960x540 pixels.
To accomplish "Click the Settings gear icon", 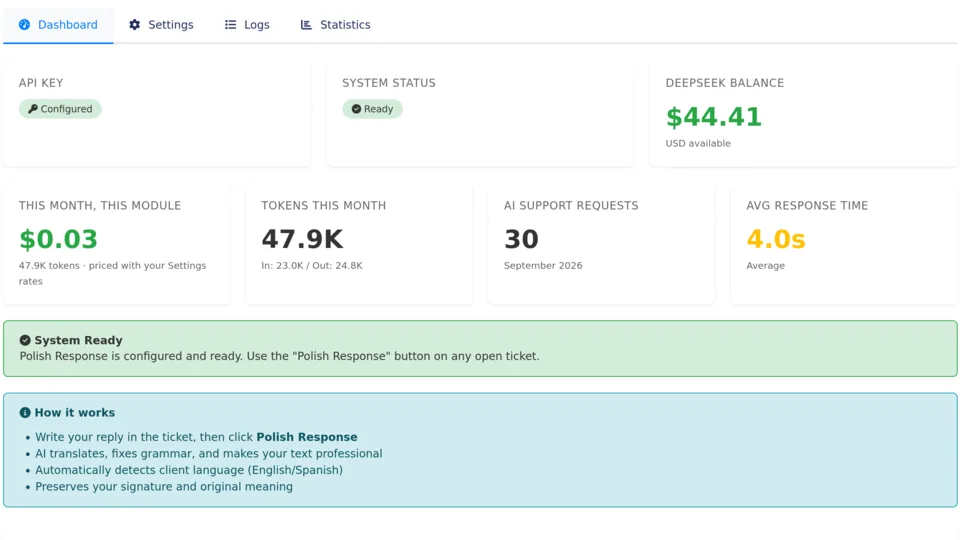I will (135, 24).
